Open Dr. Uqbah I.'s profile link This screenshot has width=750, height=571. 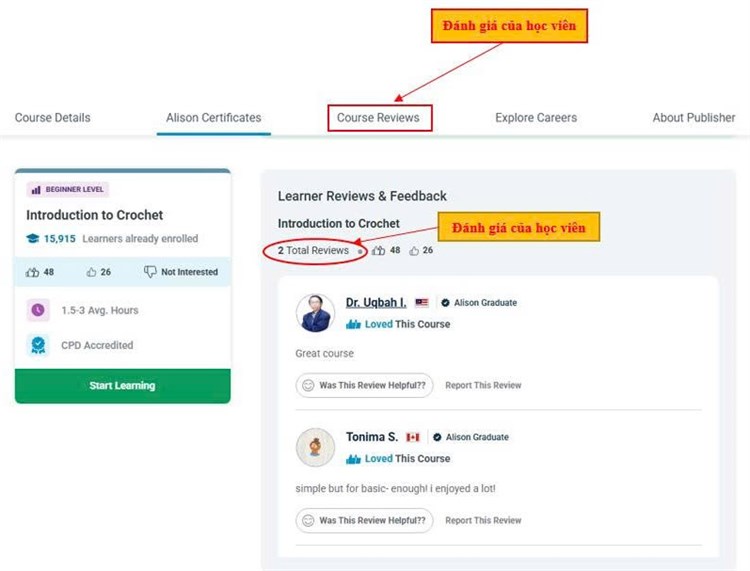click(376, 302)
